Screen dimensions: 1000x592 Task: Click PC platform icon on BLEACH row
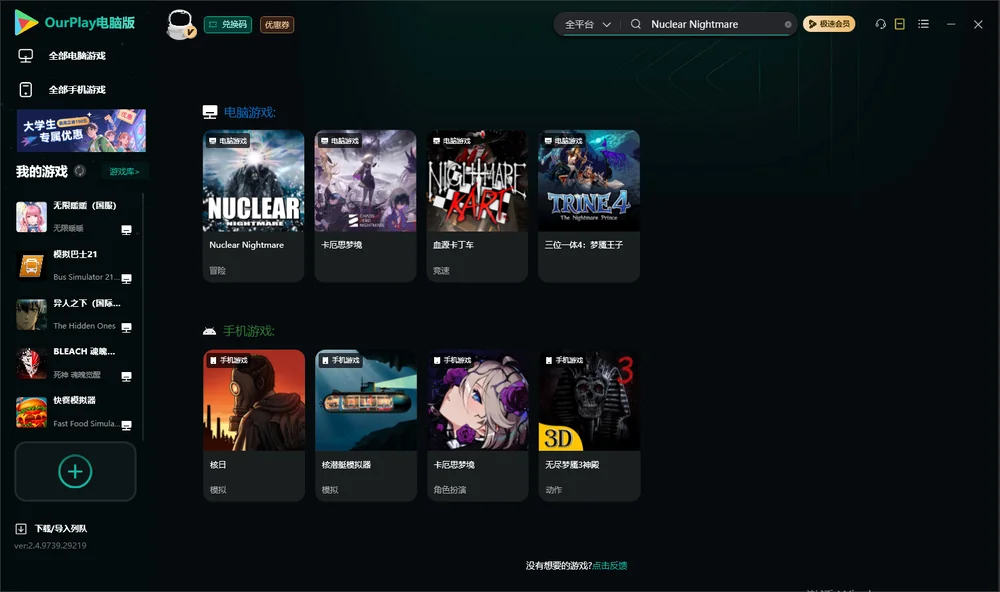[x=126, y=377]
